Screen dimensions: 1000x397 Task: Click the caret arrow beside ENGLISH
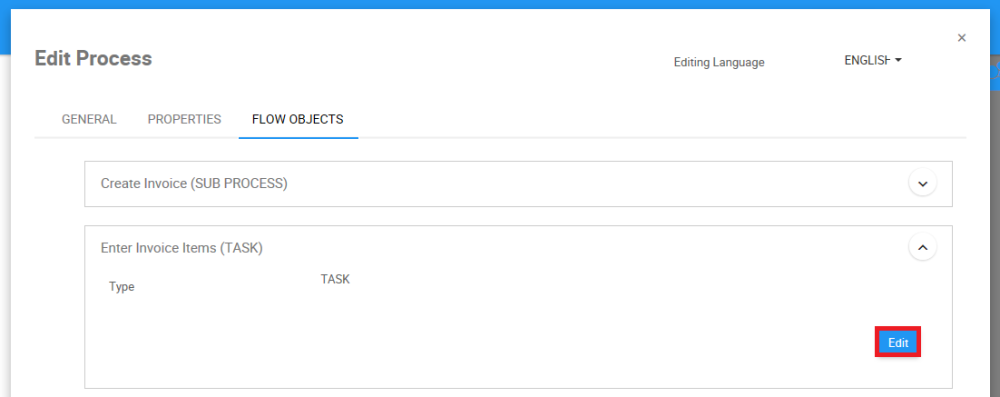pos(898,60)
